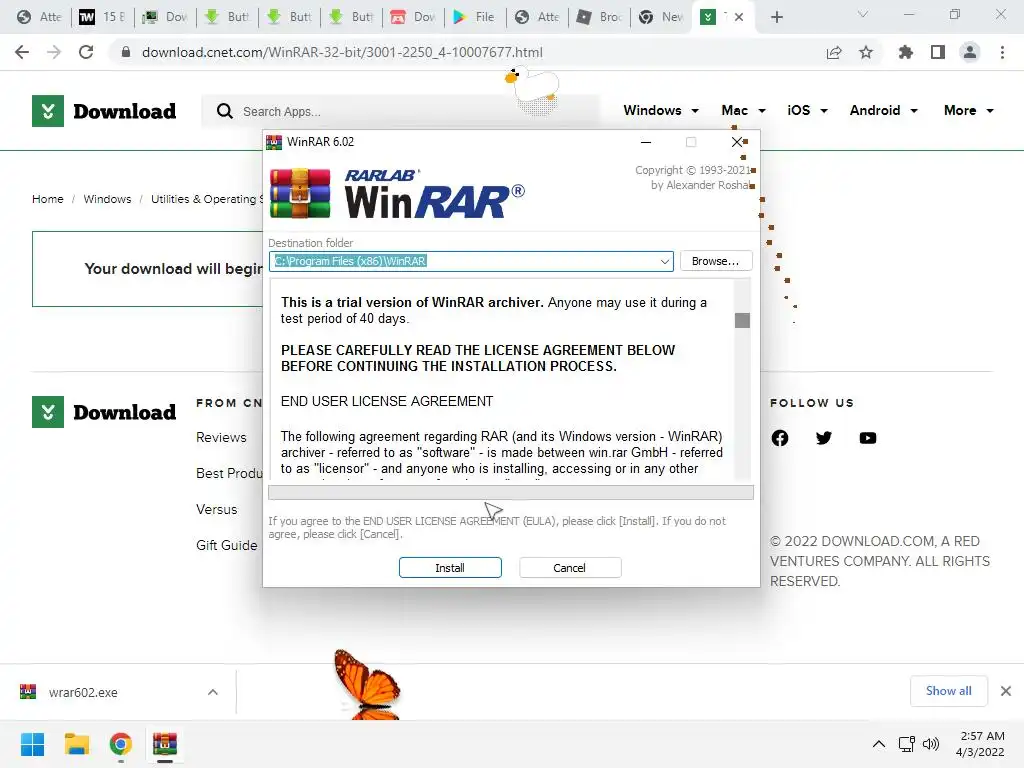The width and height of the screenshot is (1024, 768).
Task: Open the Best Products footer link
Action: pos(229,473)
